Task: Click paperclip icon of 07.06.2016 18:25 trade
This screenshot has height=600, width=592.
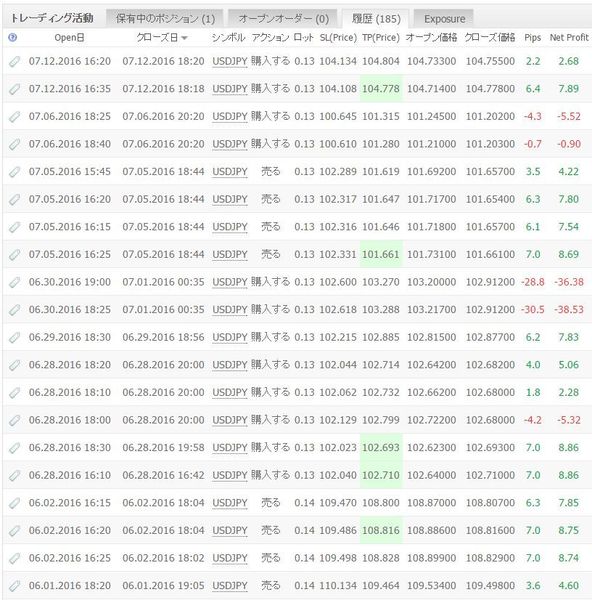Action: tap(15, 116)
